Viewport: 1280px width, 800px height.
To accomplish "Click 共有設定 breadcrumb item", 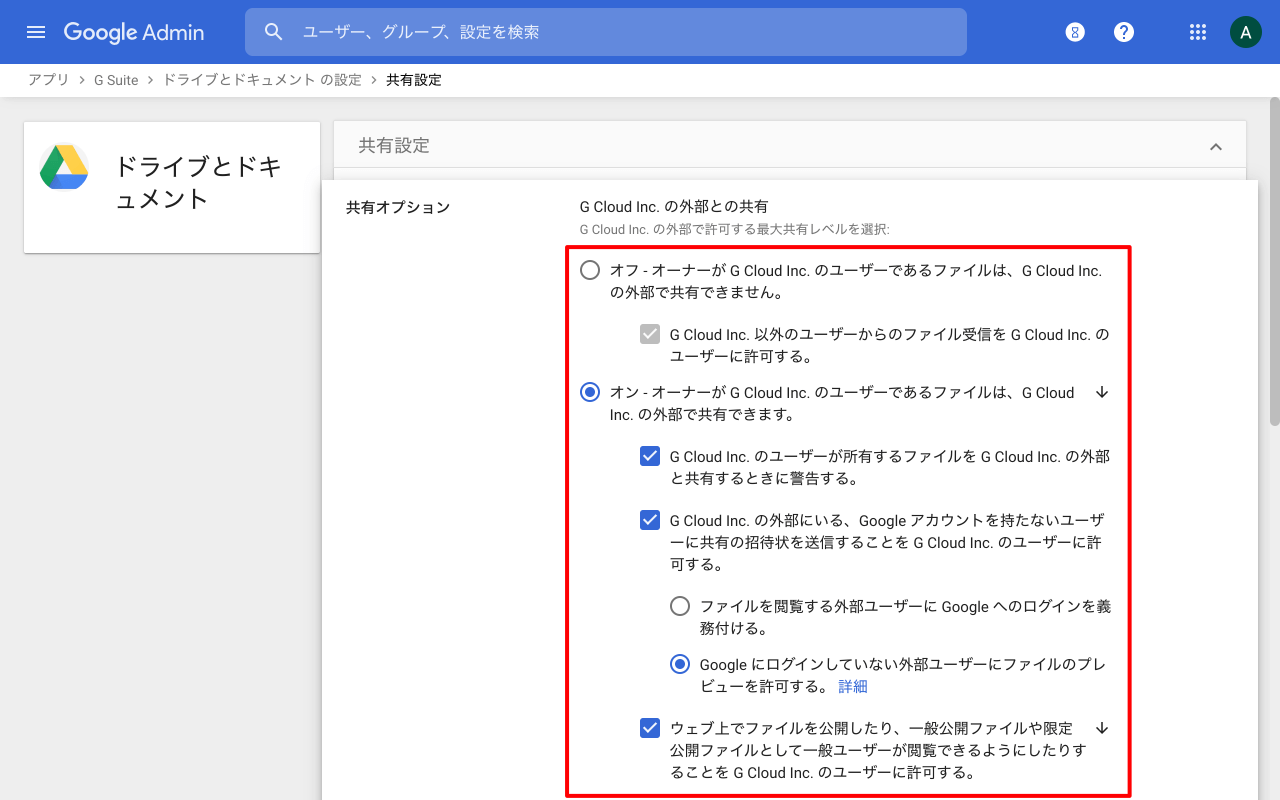I will click(x=414, y=80).
